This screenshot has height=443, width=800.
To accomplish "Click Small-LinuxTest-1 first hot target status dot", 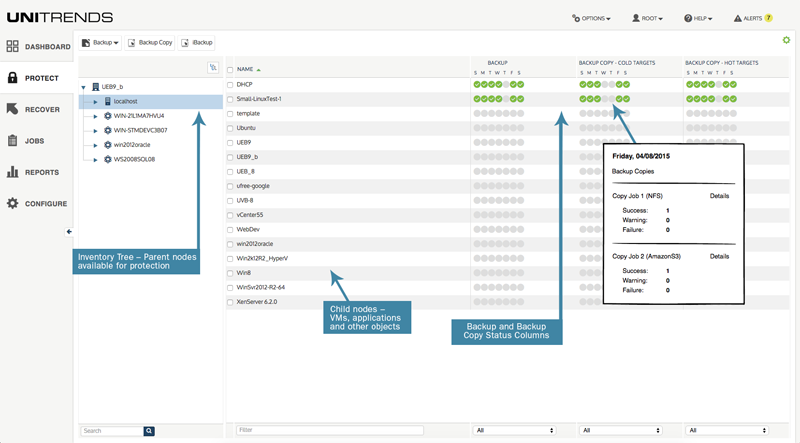I will tap(690, 99).
